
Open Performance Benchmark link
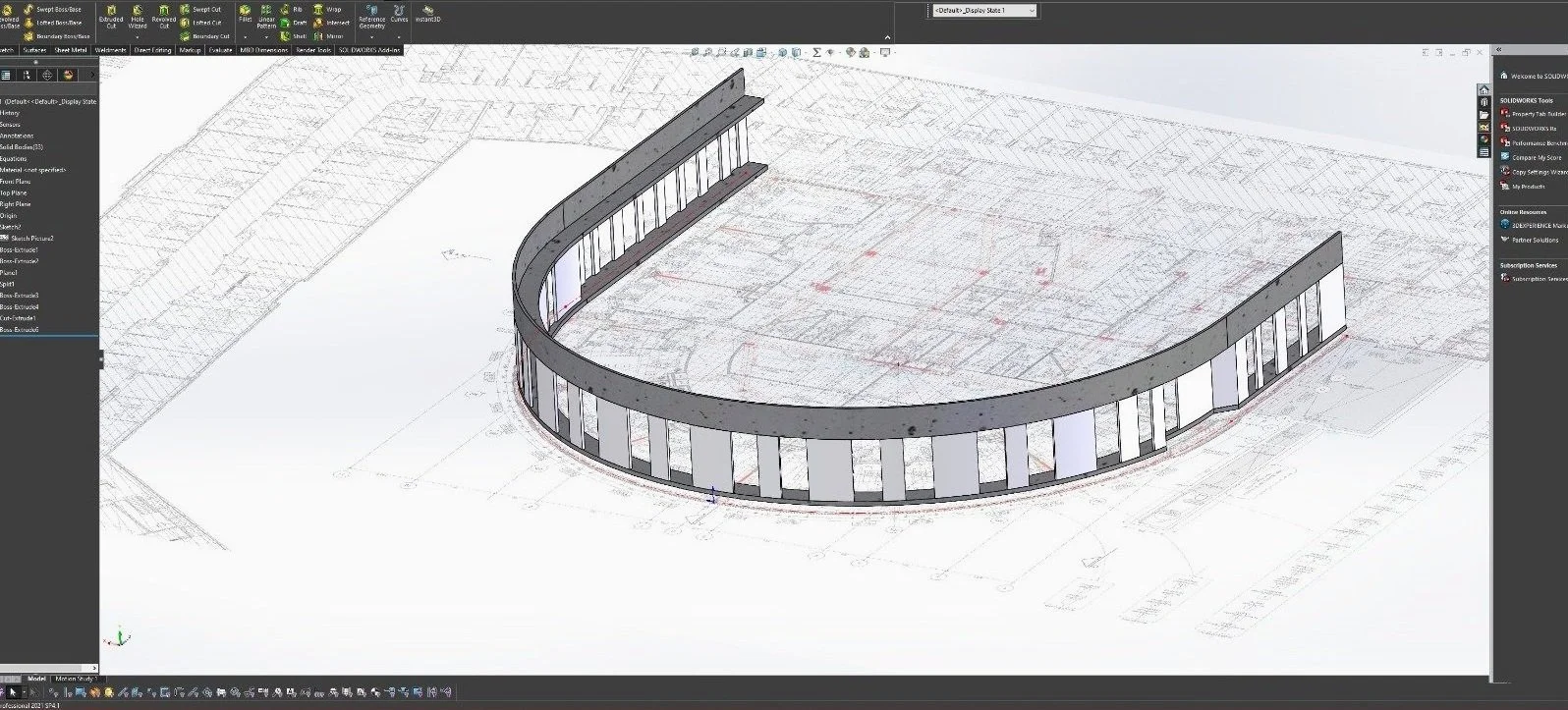pyautogui.click(x=1535, y=143)
